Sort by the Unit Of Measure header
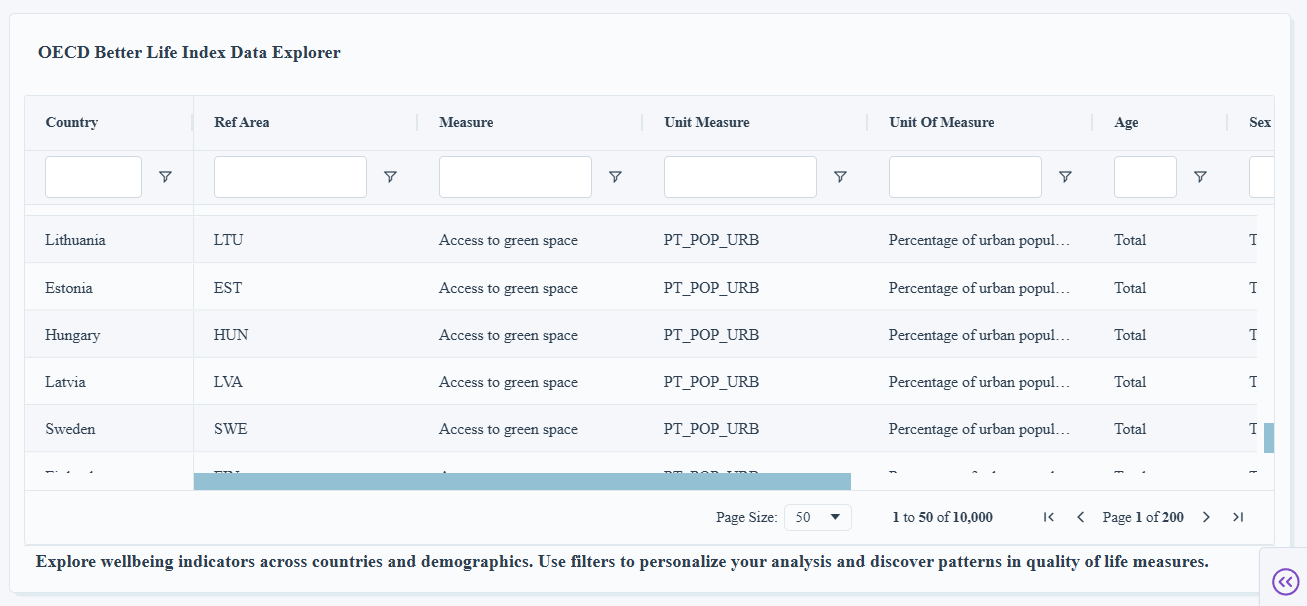This screenshot has width=1307, height=606. (x=941, y=123)
